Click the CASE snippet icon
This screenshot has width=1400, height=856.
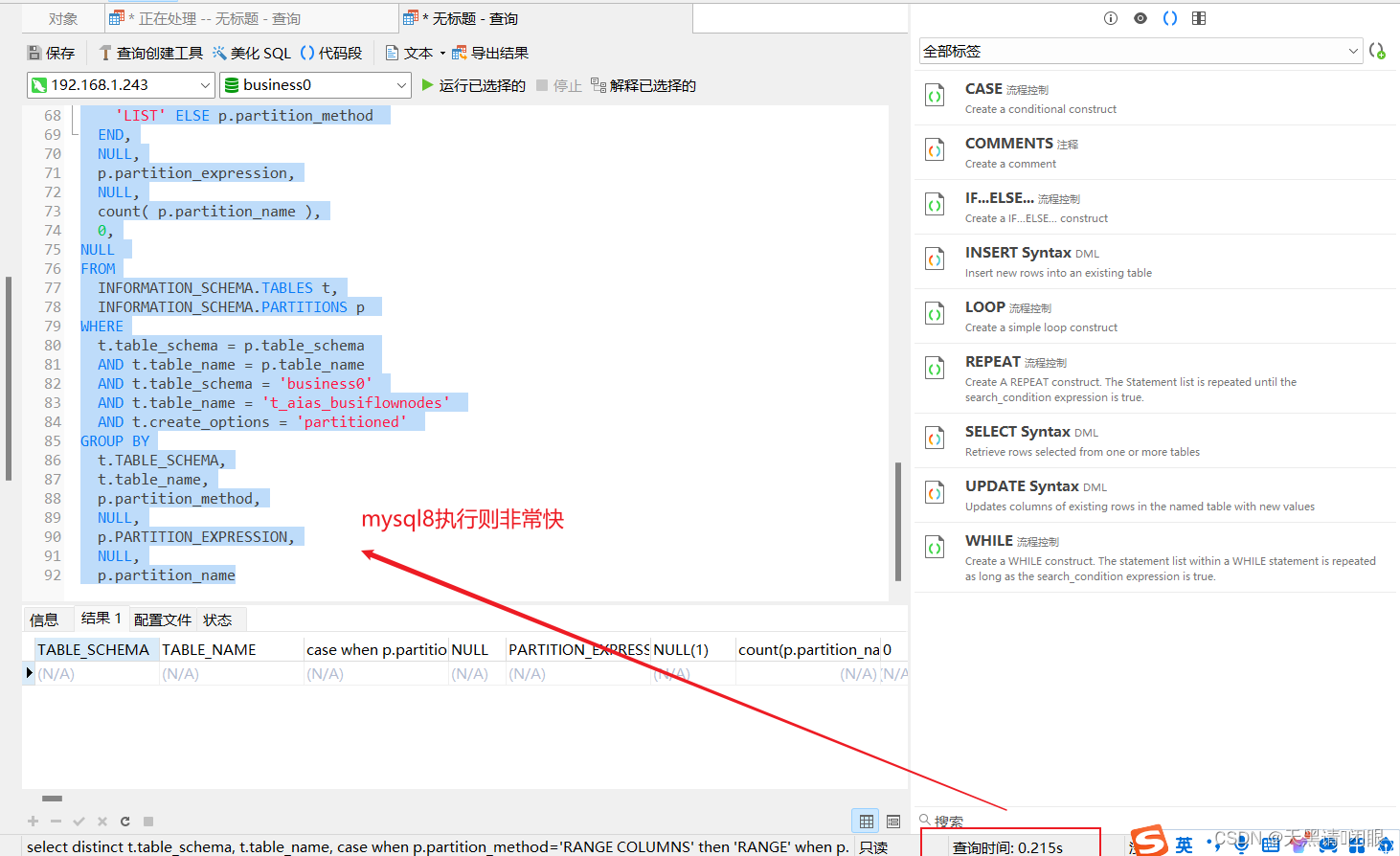[935, 96]
